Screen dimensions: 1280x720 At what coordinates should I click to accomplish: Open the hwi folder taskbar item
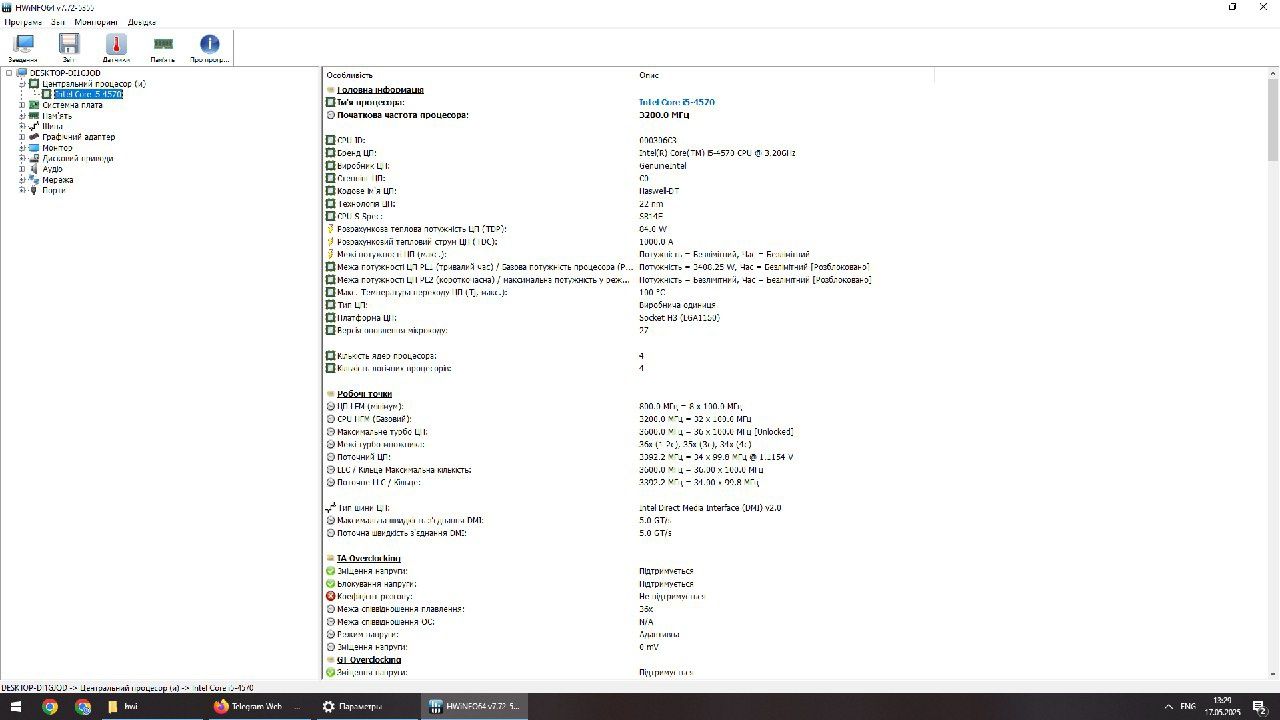tap(150, 706)
